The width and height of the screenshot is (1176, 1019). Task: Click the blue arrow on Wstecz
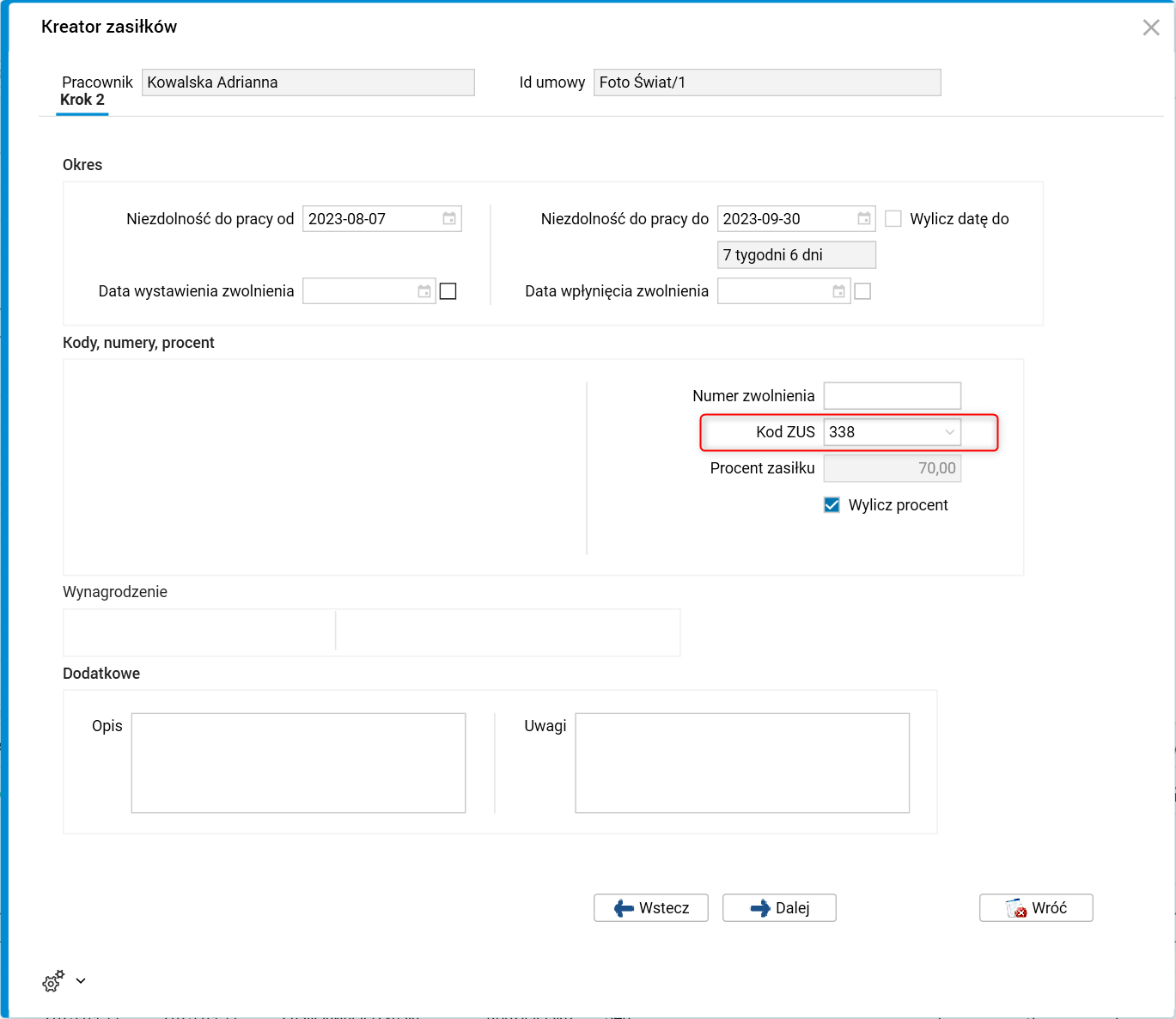pos(624,908)
